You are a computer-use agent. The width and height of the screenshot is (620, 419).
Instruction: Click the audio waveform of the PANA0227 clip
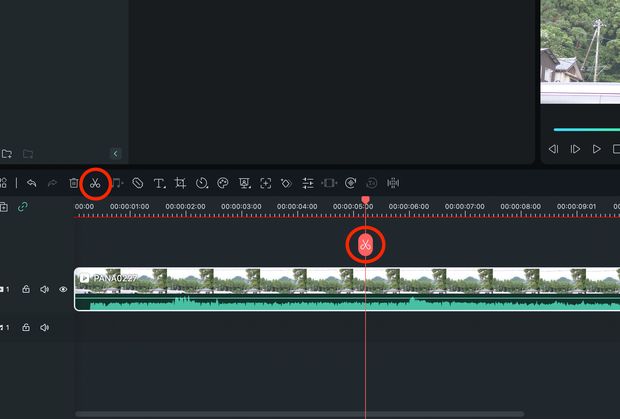(x=347, y=303)
